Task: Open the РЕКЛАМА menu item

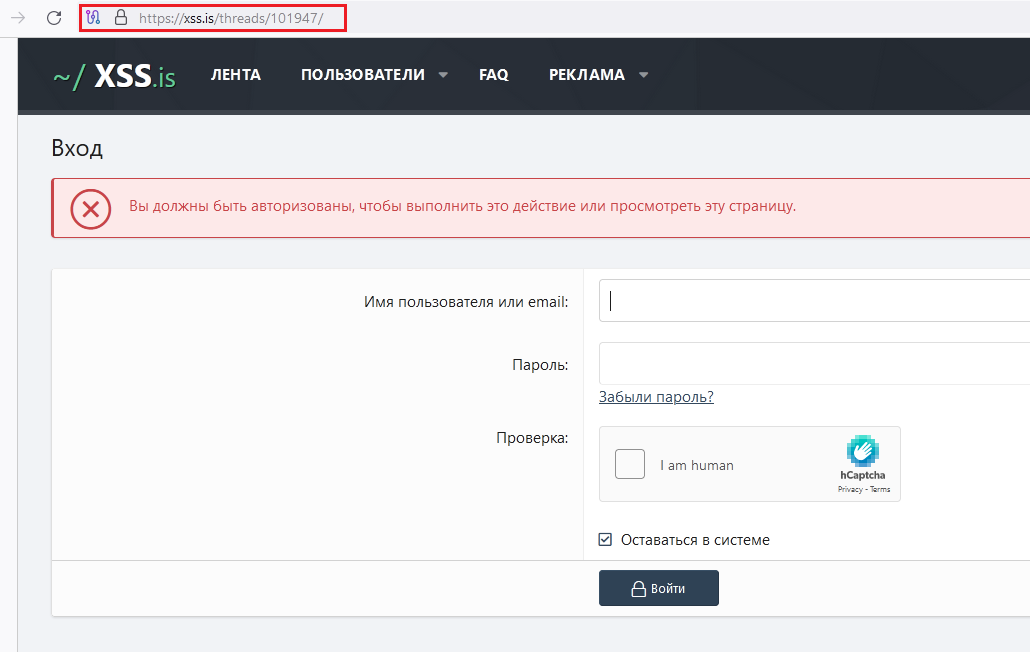Action: point(587,75)
